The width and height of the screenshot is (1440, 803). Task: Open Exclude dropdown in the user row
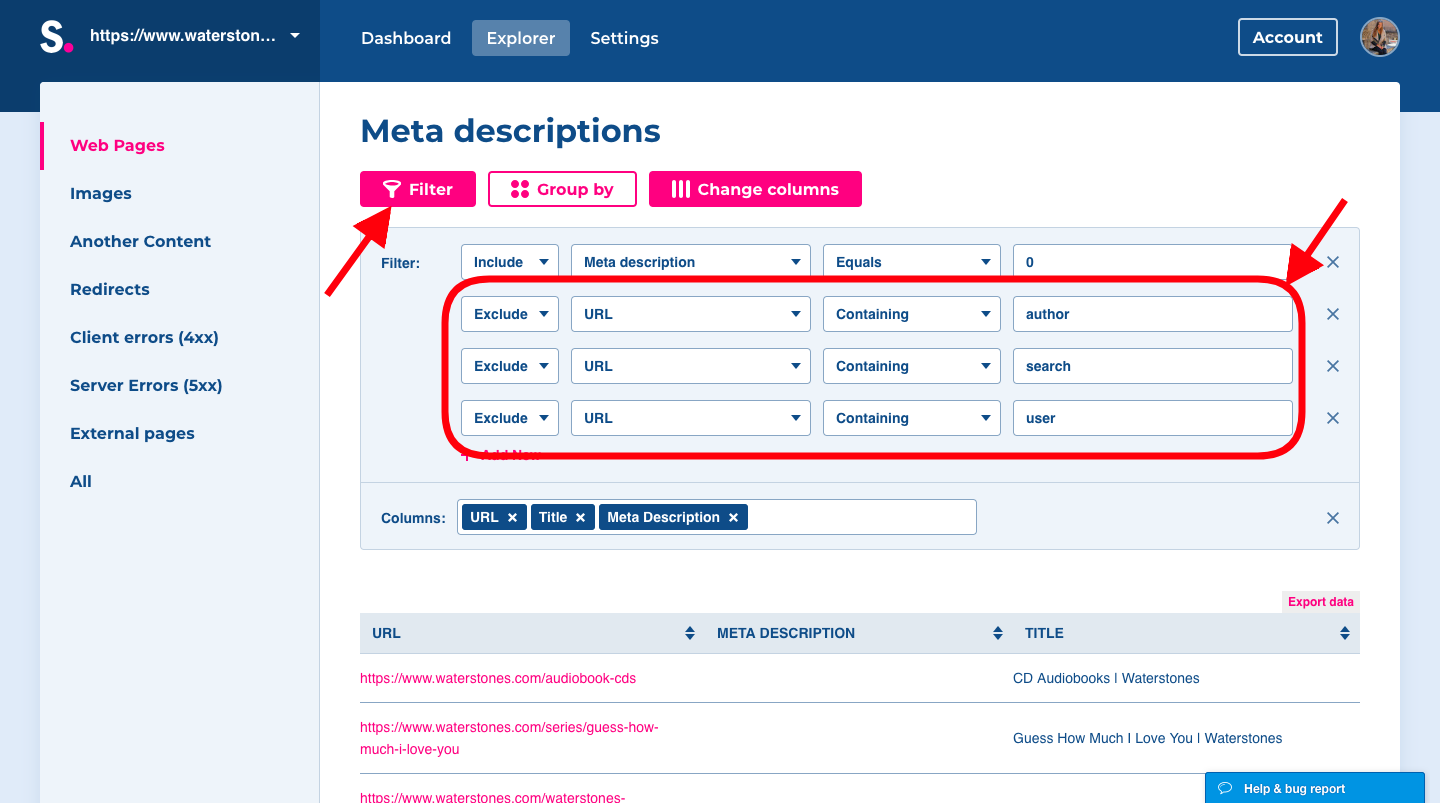(510, 418)
